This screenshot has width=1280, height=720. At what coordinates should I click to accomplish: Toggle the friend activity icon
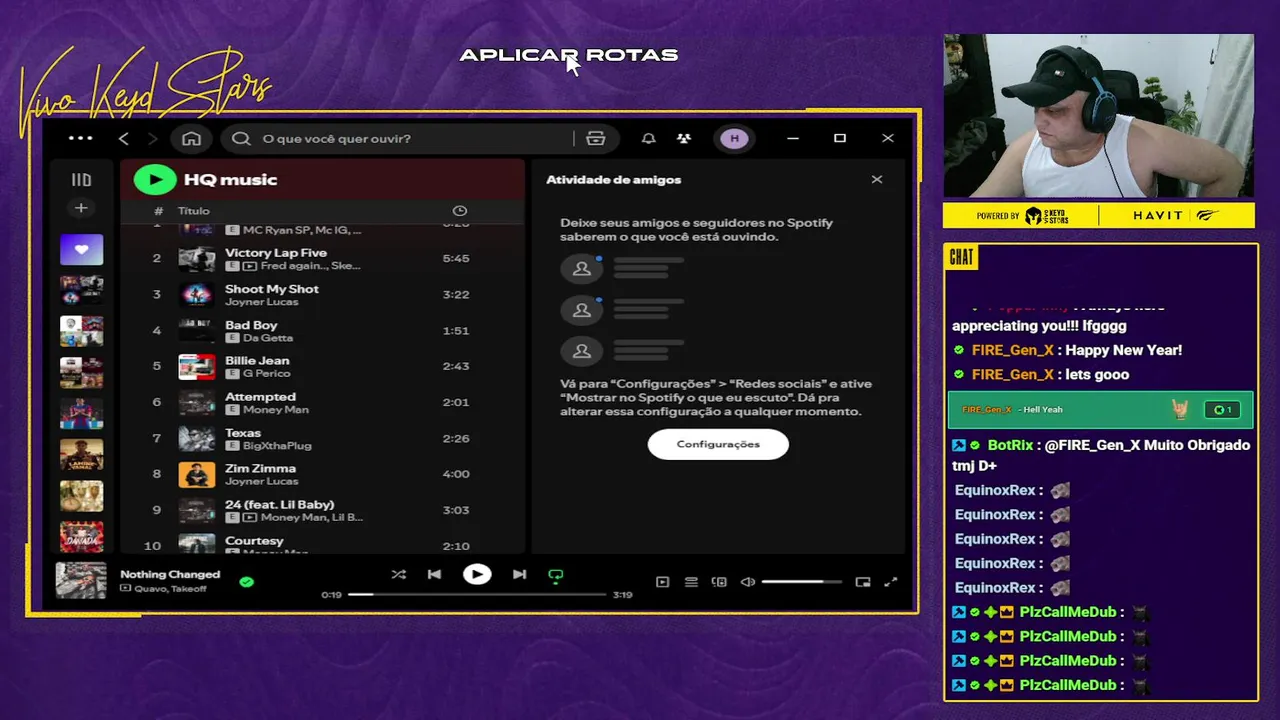click(684, 138)
